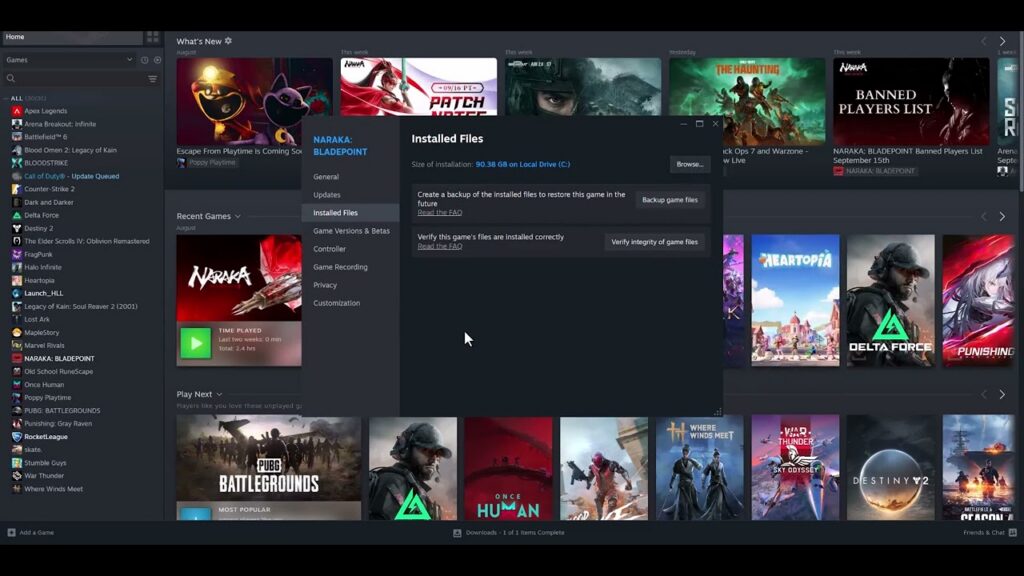
Task: Open the Friends & Chat icon
Action: (x=1012, y=533)
